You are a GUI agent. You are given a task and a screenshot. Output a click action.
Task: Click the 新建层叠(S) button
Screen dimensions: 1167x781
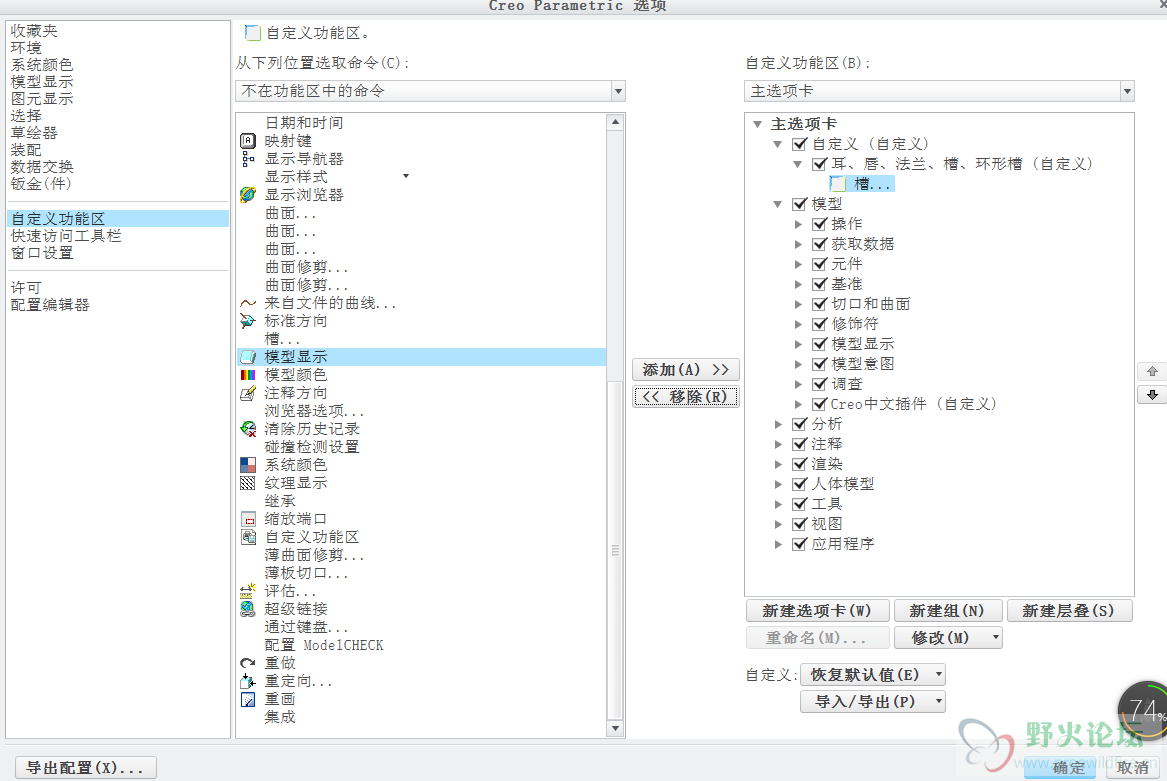pos(1069,611)
